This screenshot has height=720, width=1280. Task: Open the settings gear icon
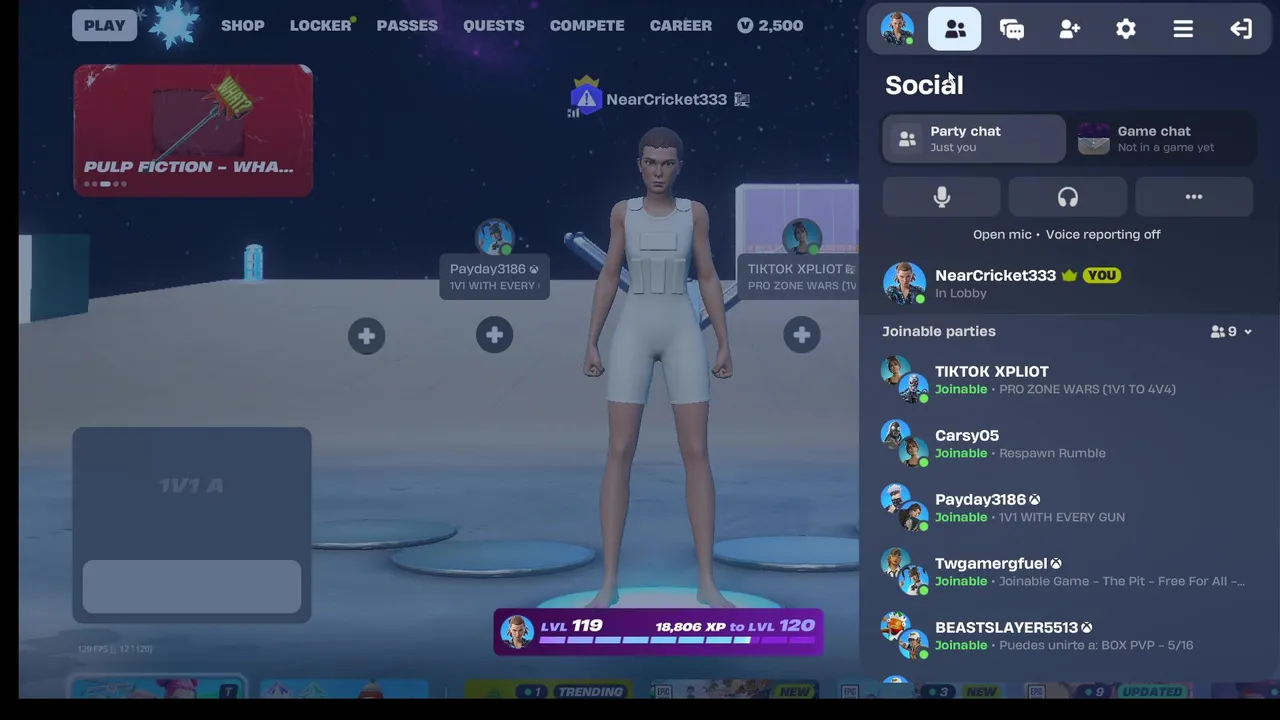[x=1126, y=29]
